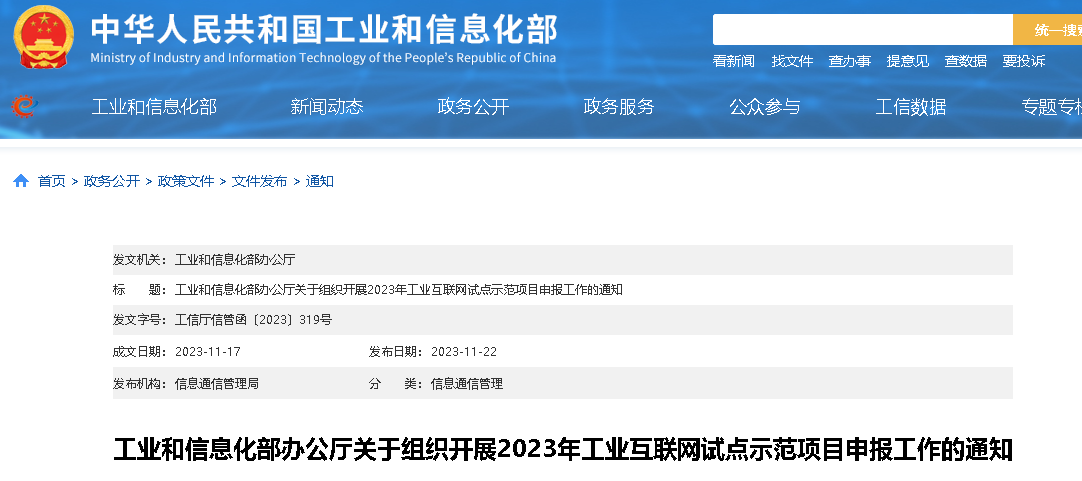Open the 政务公开 nav menu
Image resolution: width=1082 pixels, height=481 pixels.
coord(473,107)
